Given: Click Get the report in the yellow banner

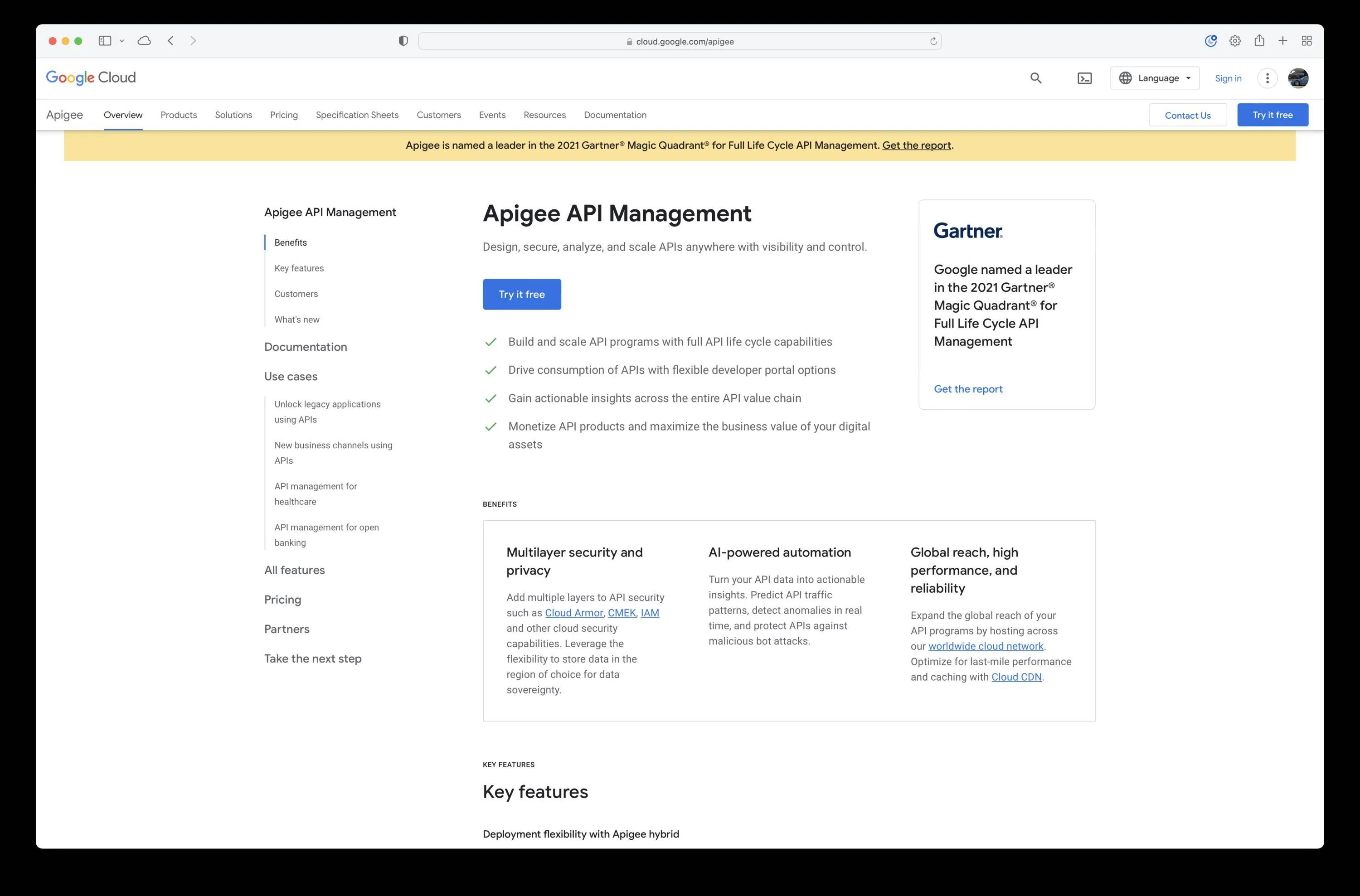Looking at the screenshot, I should 917,146.
